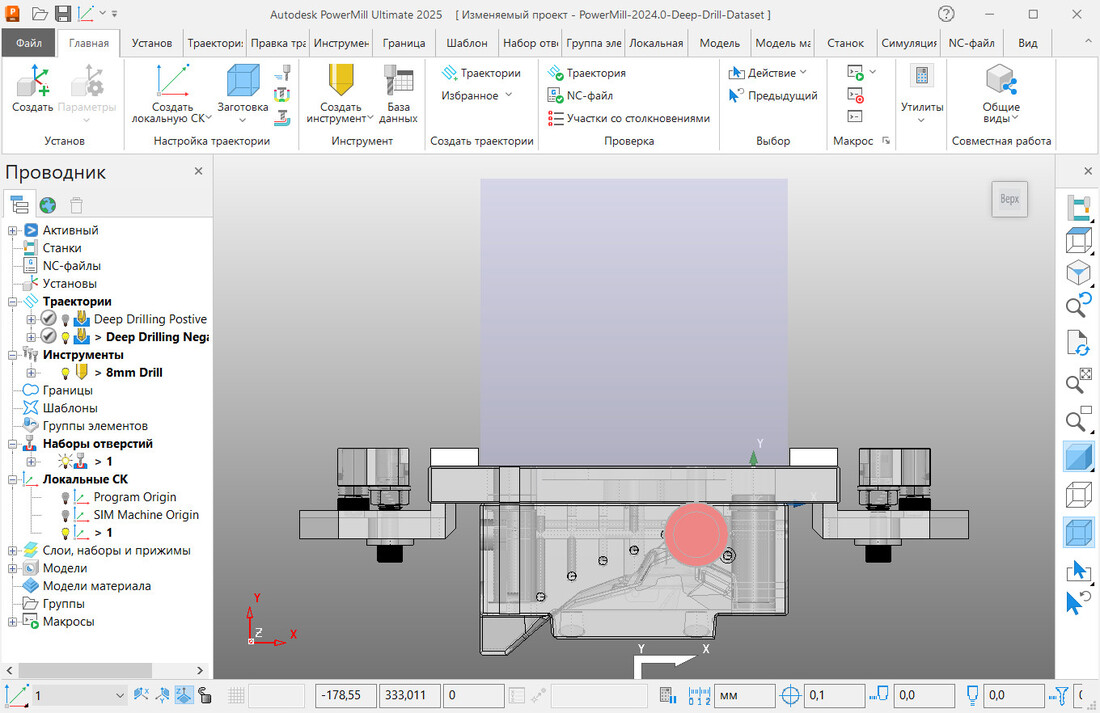Open the Файл menu

[29, 43]
